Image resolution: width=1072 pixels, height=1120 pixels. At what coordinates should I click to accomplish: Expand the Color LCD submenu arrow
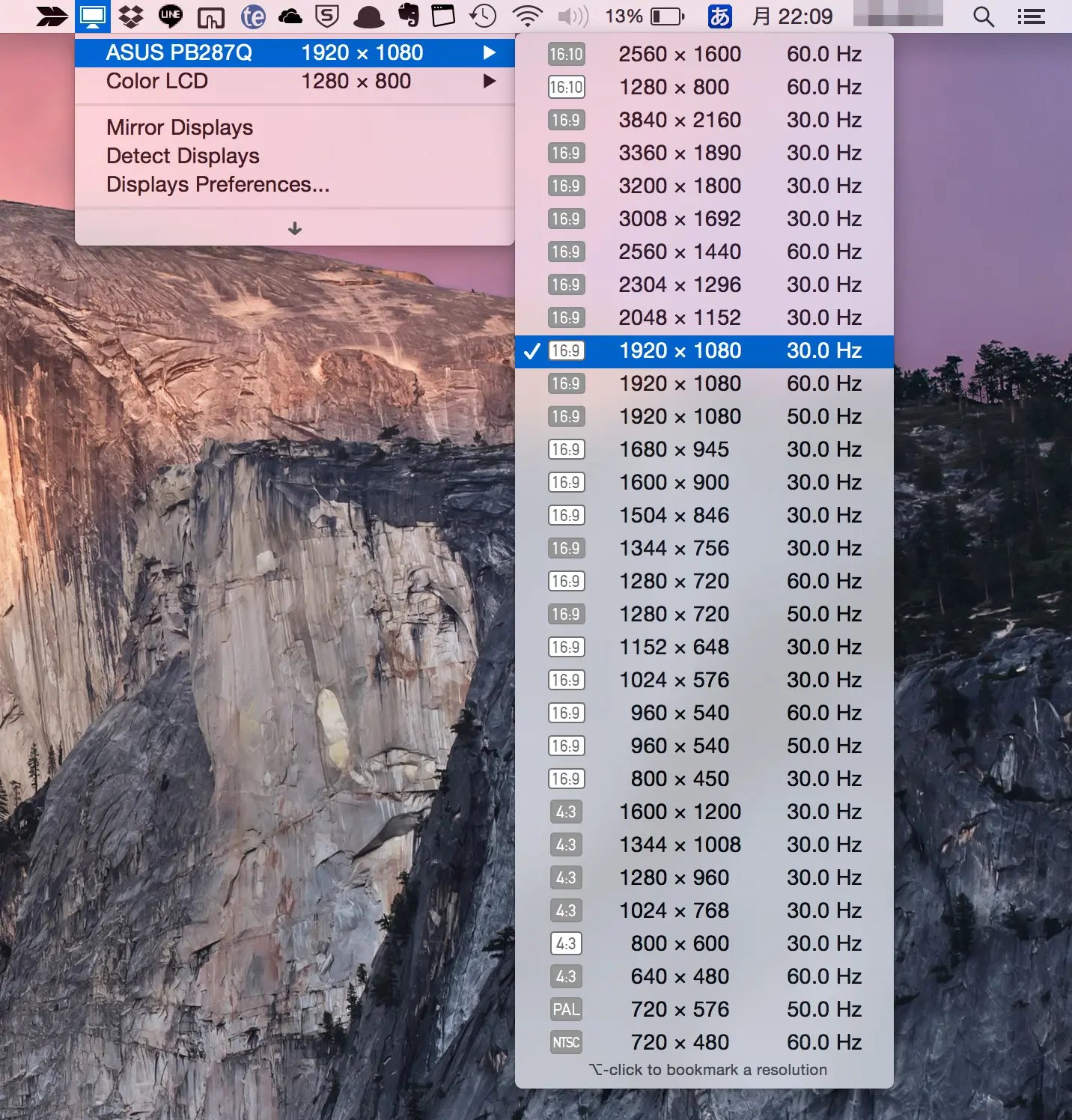490,81
